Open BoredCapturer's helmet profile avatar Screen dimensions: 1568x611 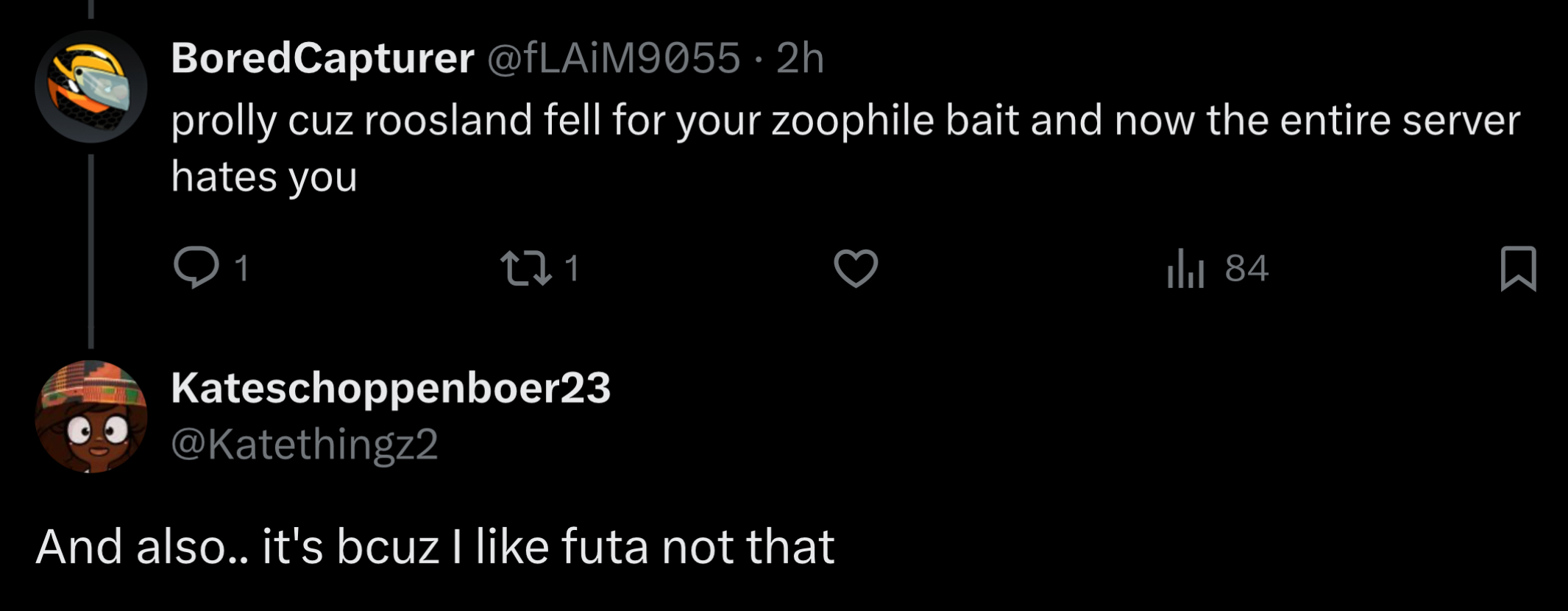tap(91, 86)
